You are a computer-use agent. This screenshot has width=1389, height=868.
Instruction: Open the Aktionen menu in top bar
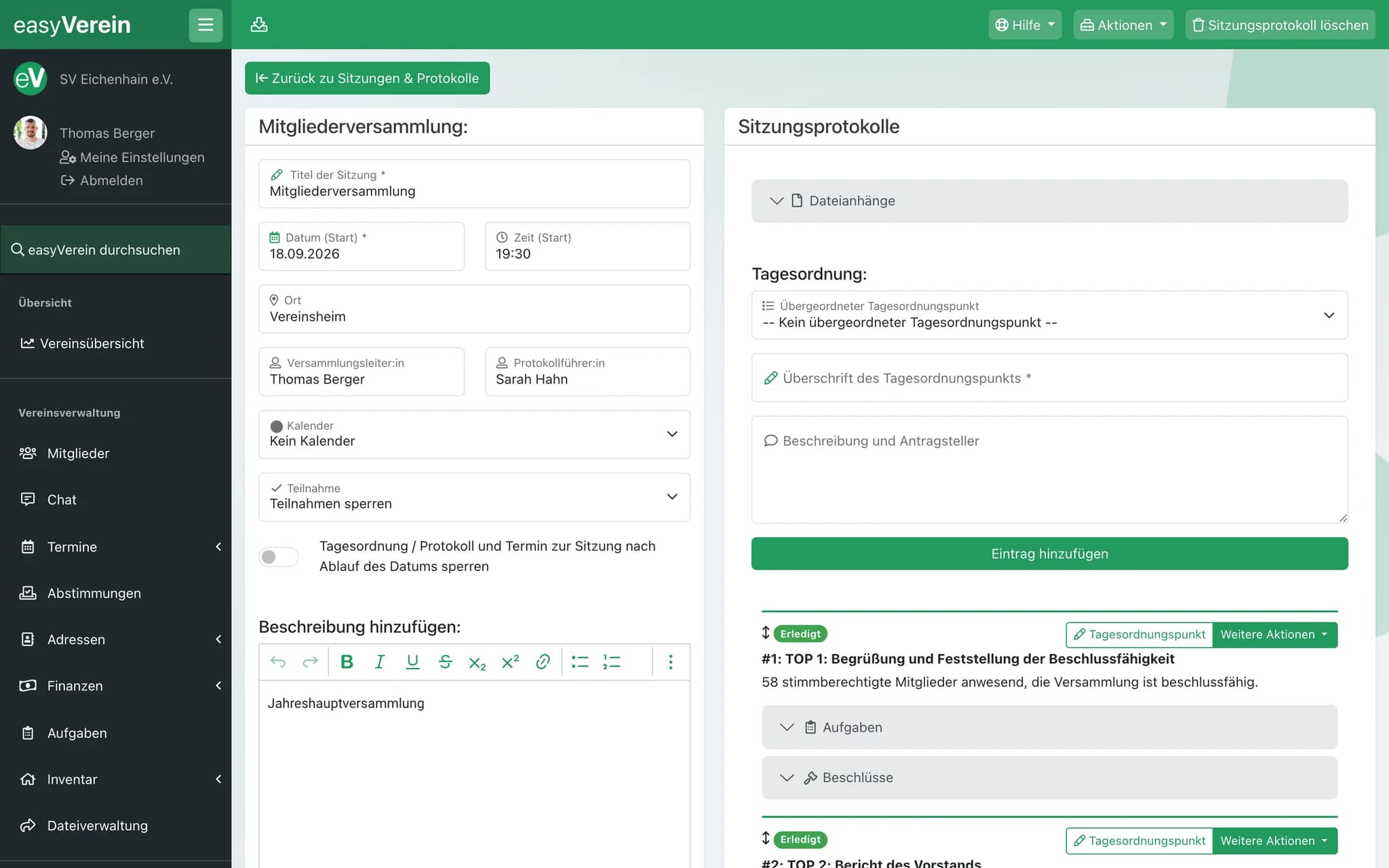click(1123, 25)
